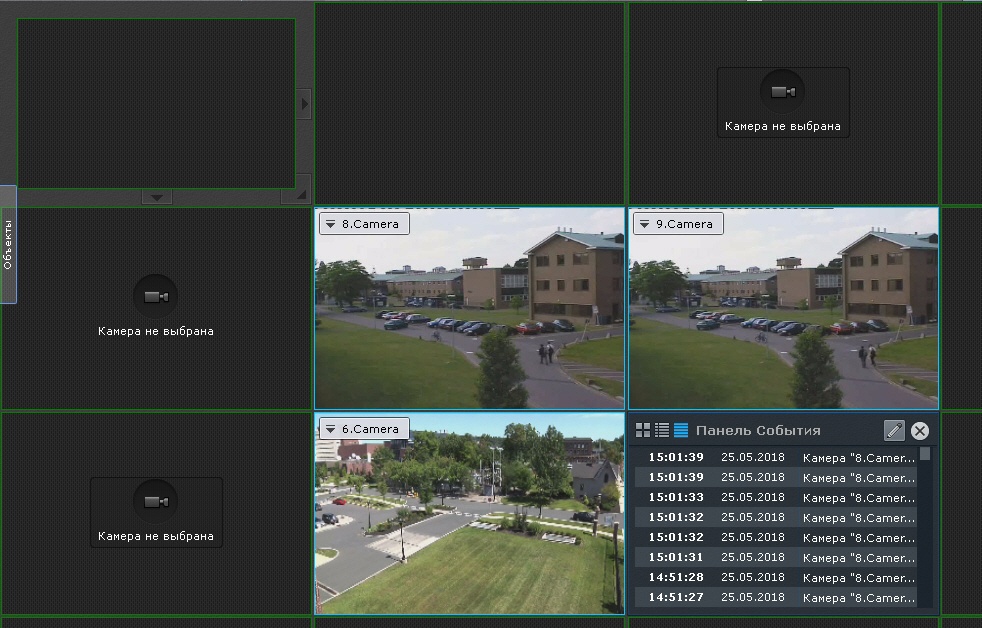Click camera icon in top-right empty cell
Viewport: 982px width, 628px height.
(783, 92)
